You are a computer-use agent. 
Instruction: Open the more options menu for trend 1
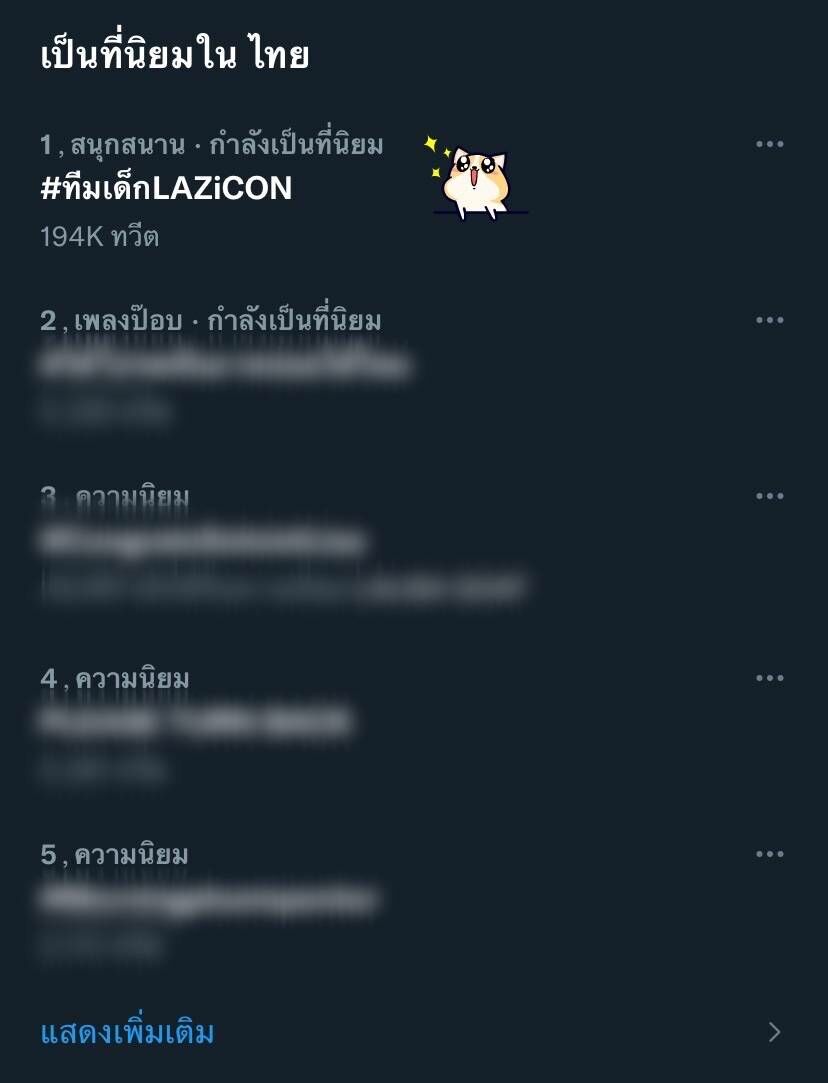(769, 144)
